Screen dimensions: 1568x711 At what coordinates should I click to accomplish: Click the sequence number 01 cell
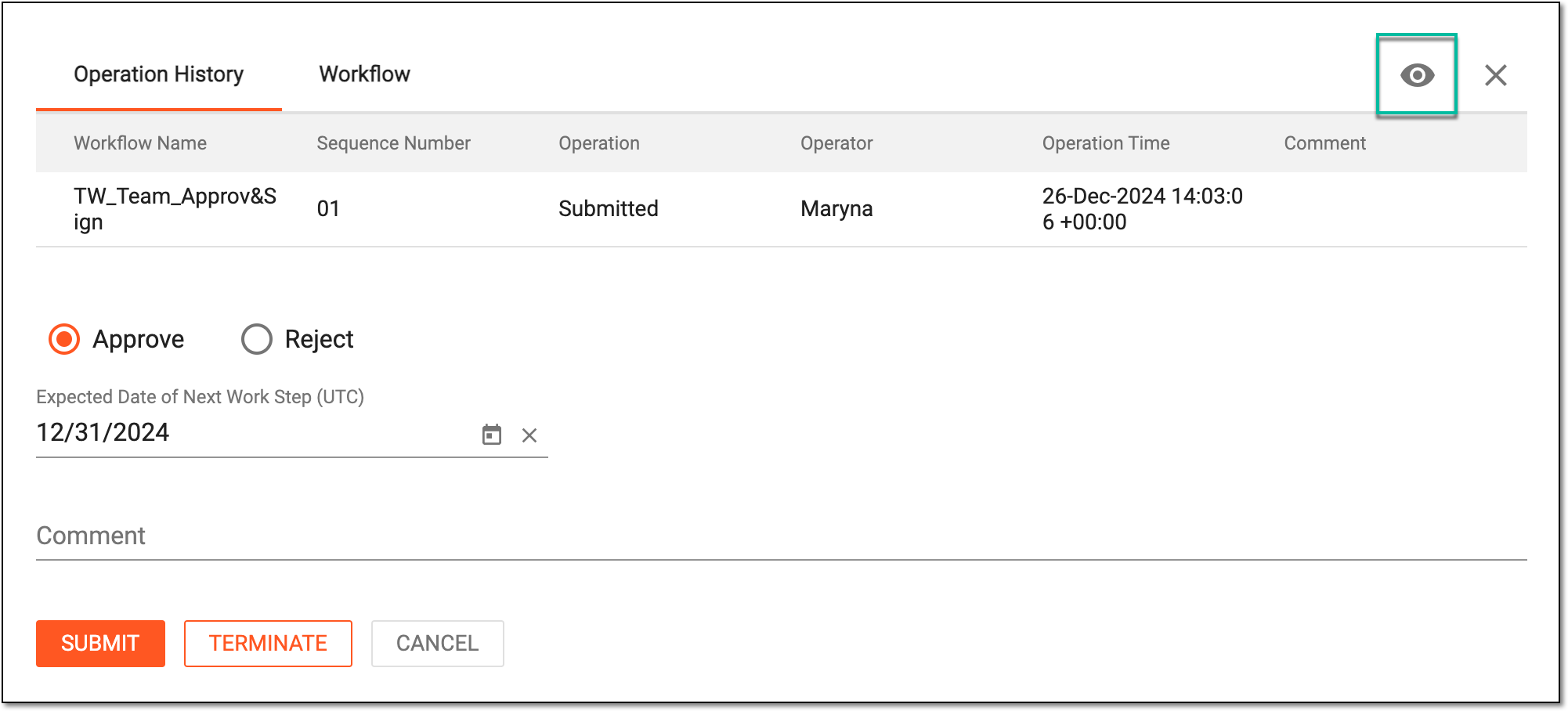click(328, 209)
